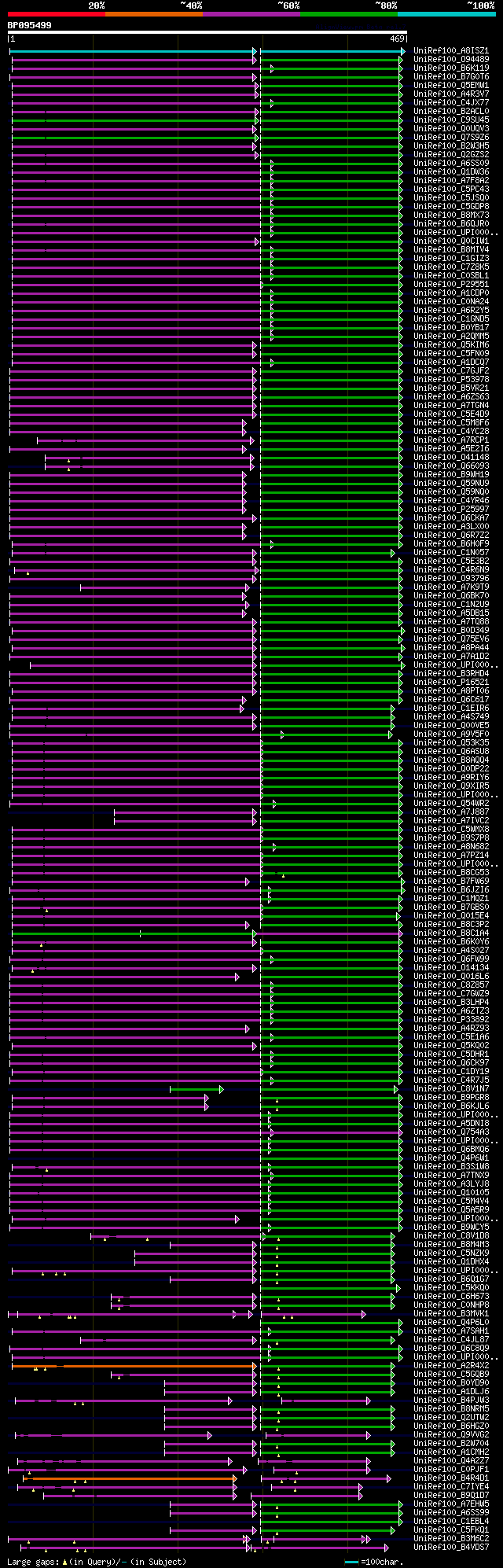Select label UniRef100_A7TNX9
503x1568 pixels.
point(451,1175)
